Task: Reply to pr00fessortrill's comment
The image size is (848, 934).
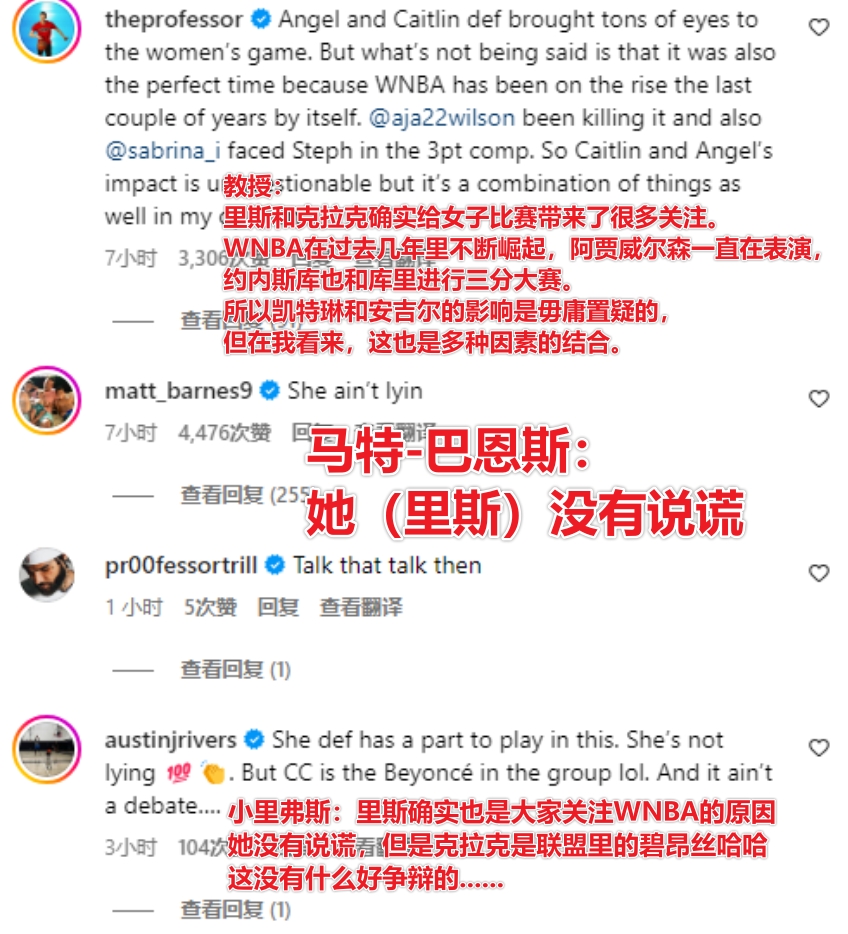Action: [278, 607]
